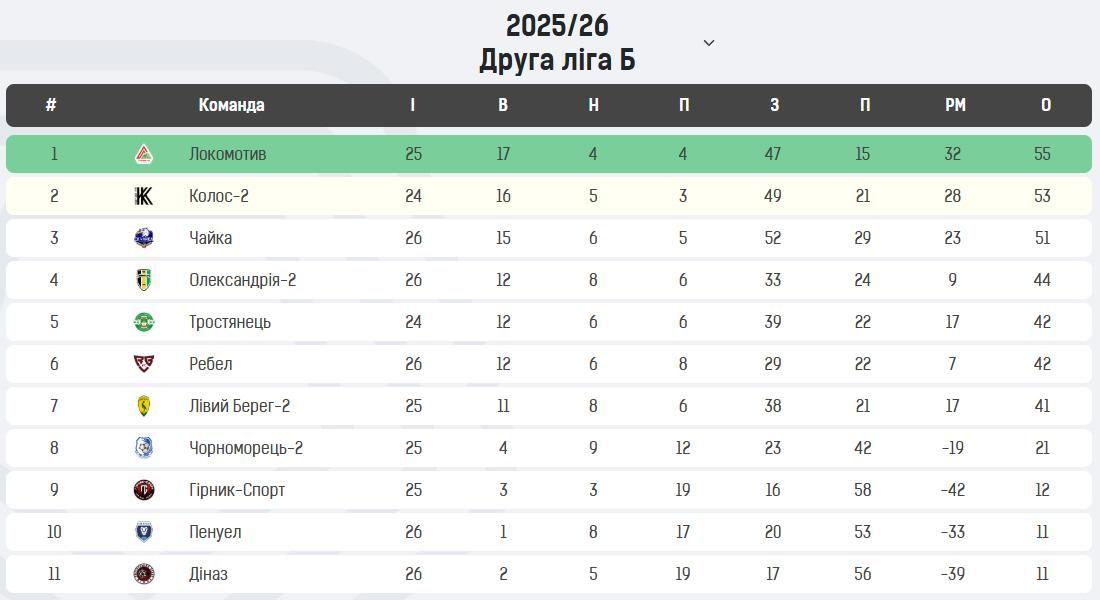Open the Локомотив team link
1100x600 pixels.
[227, 154]
